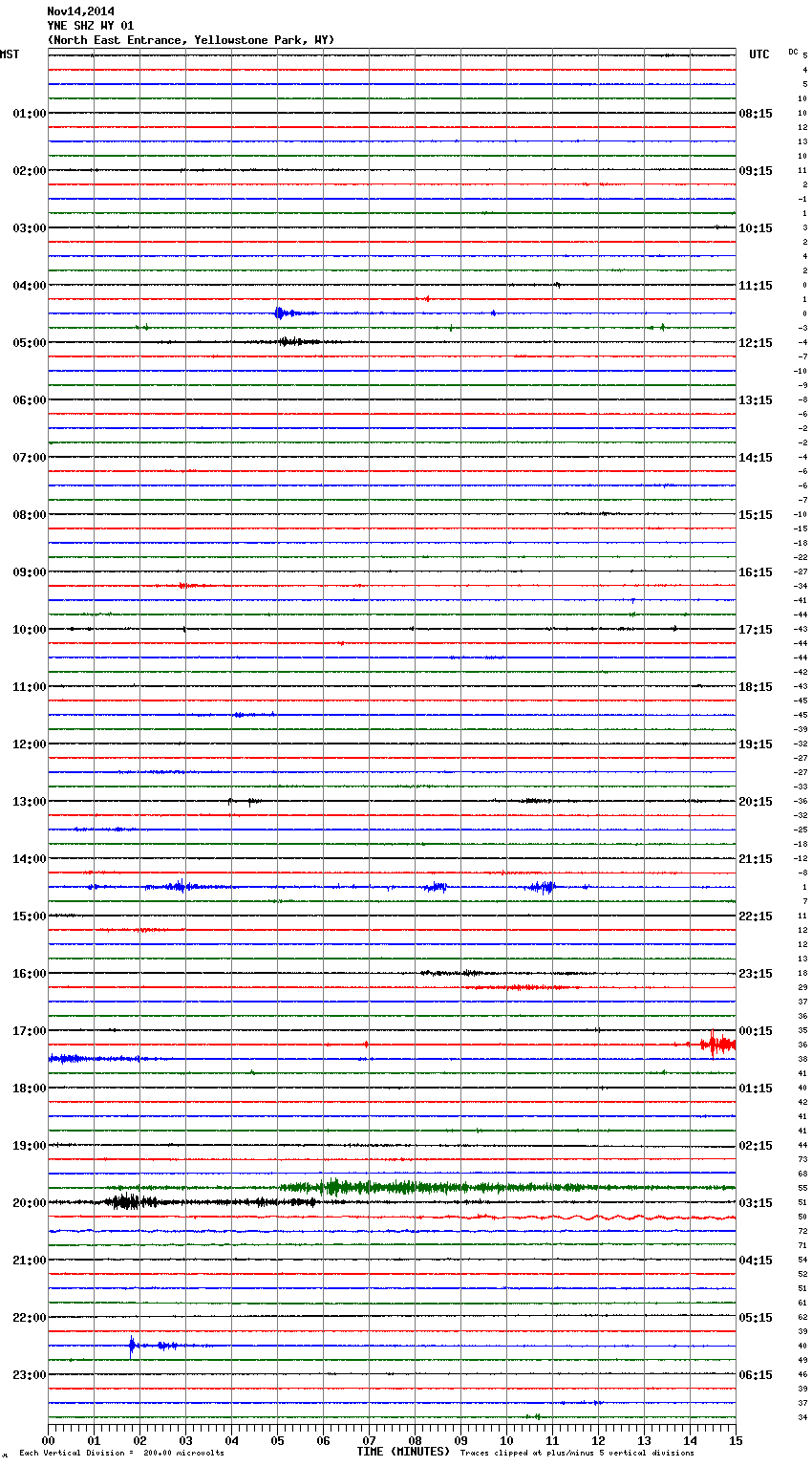Click minute 05 tick label on bottom axis

click(x=277, y=1440)
